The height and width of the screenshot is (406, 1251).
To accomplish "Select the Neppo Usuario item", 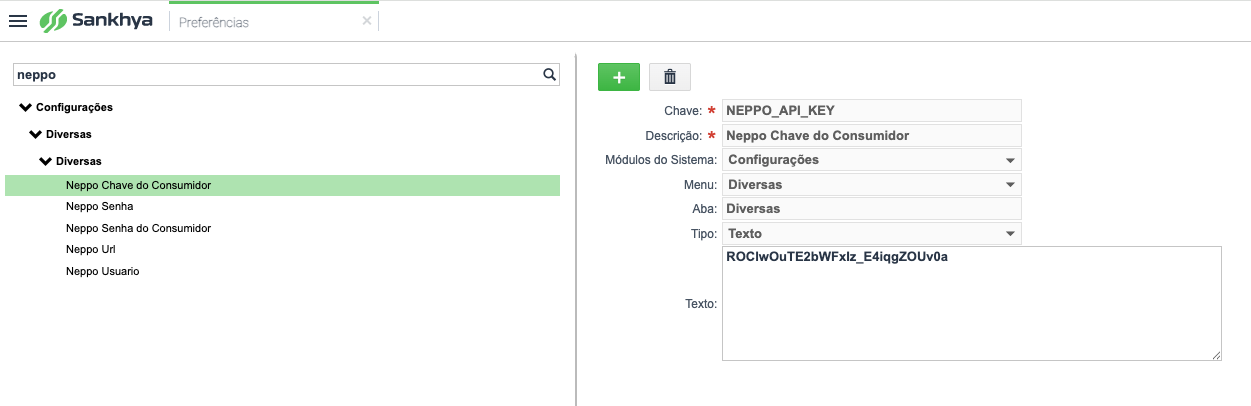I will pos(102,271).
